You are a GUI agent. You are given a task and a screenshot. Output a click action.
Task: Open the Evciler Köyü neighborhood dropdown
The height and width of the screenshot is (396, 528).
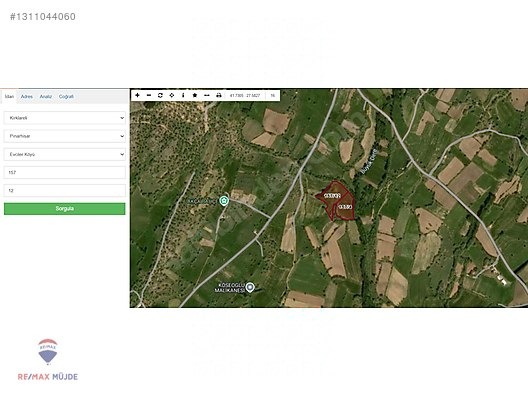(x=65, y=154)
